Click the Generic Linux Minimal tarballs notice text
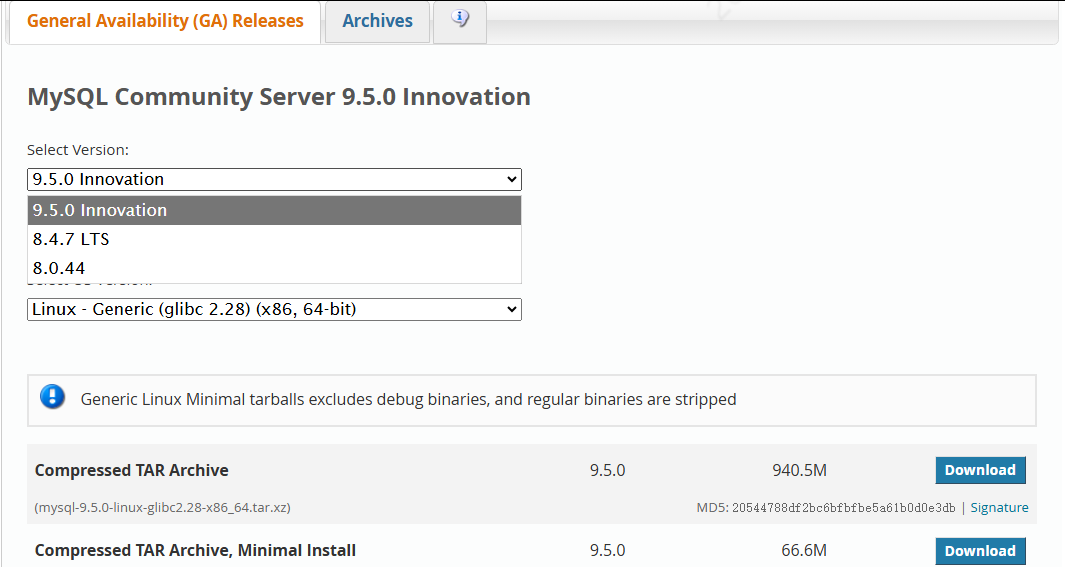Image resolution: width=1065 pixels, height=567 pixels. [x=408, y=399]
